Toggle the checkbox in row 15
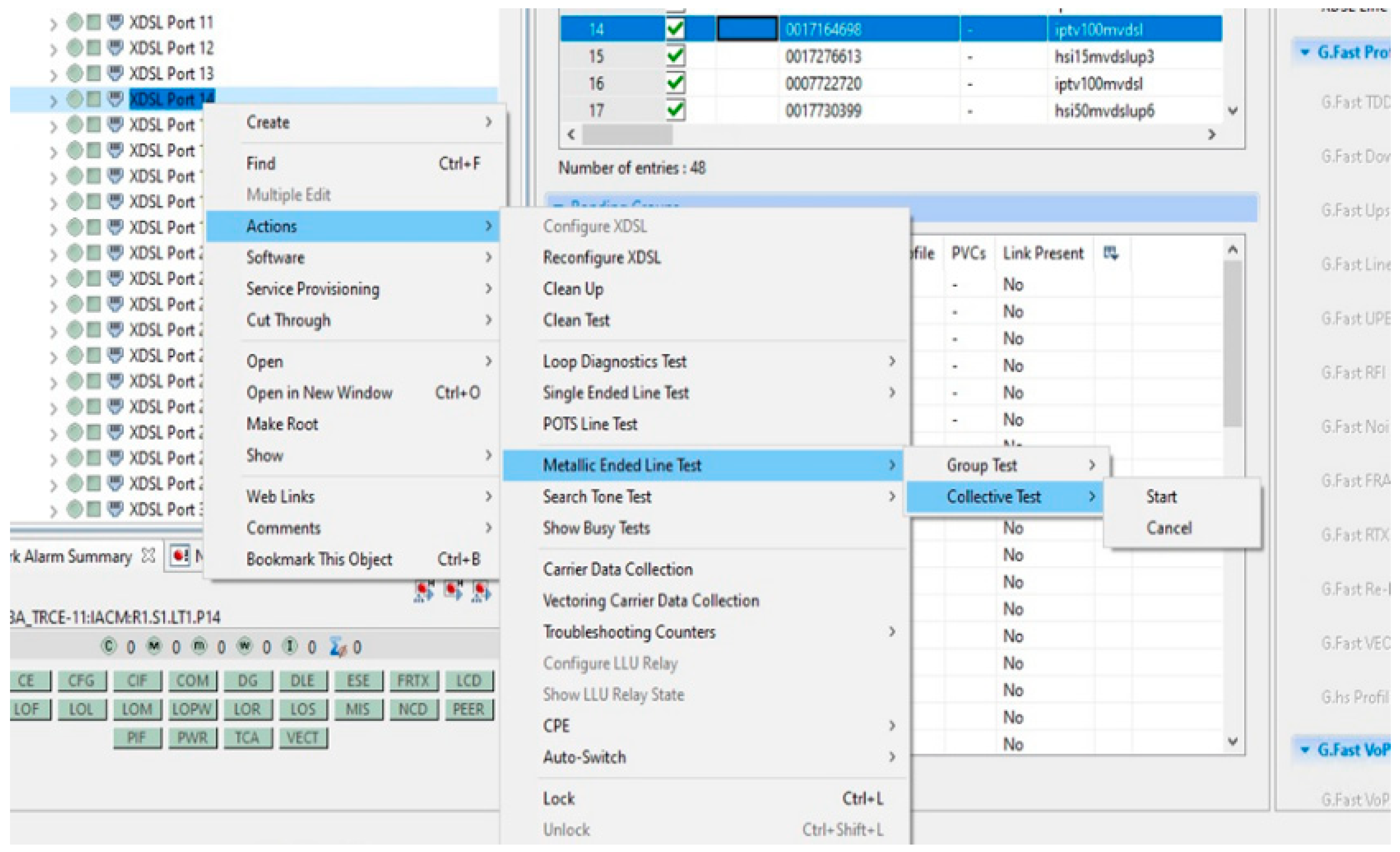This screenshot has width=1400, height=852. tap(675, 56)
